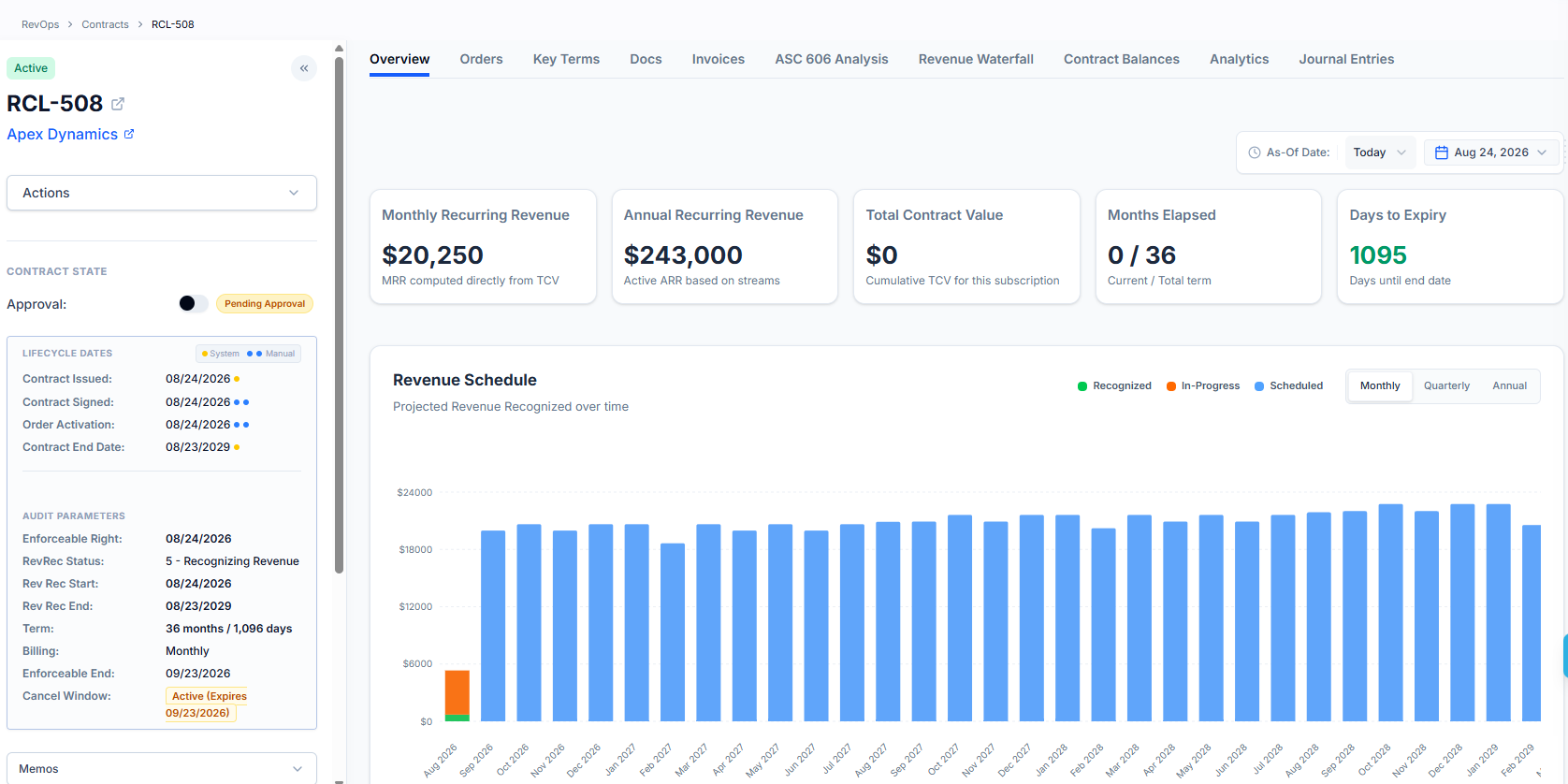Image resolution: width=1568 pixels, height=784 pixels.
Task: Click Enforceable End date 09/23/2026
Action: click(x=197, y=674)
